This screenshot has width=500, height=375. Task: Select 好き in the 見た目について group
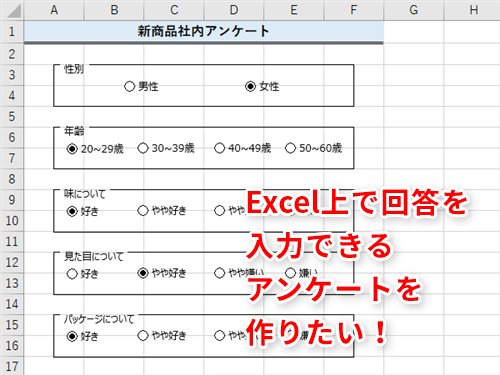point(72,274)
